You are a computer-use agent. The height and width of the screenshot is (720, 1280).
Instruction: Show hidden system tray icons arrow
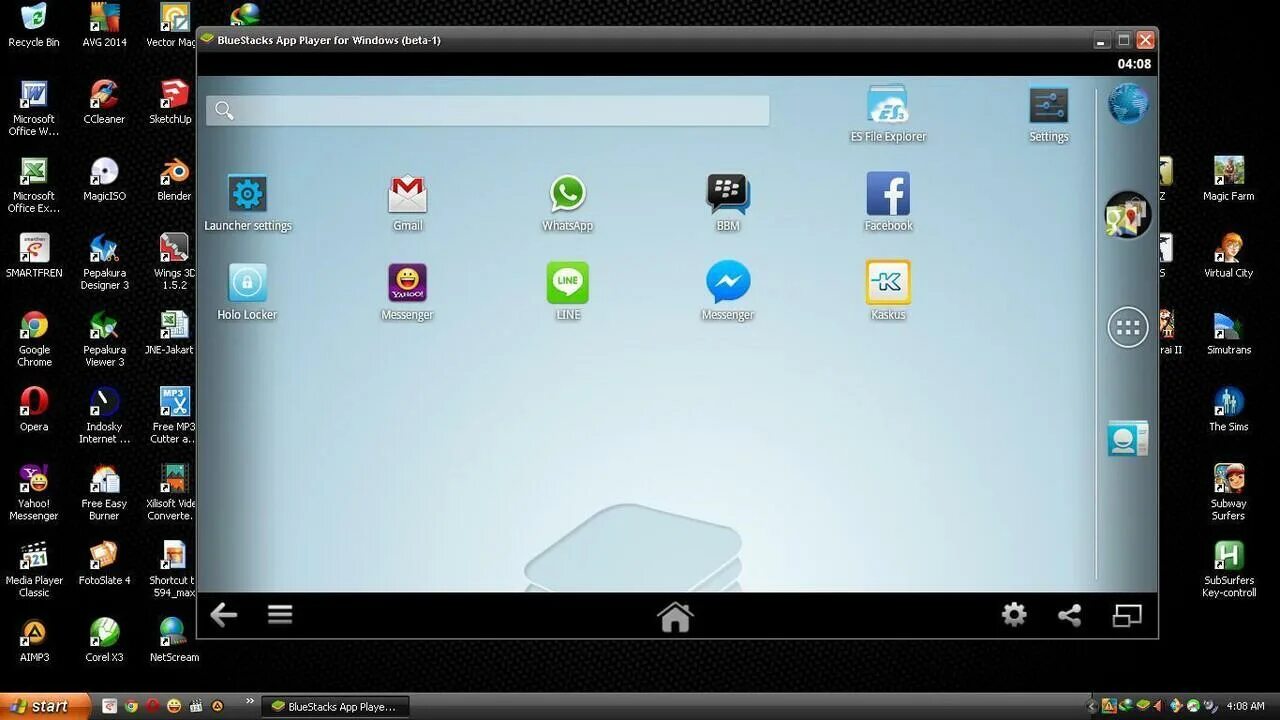point(1091,706)
